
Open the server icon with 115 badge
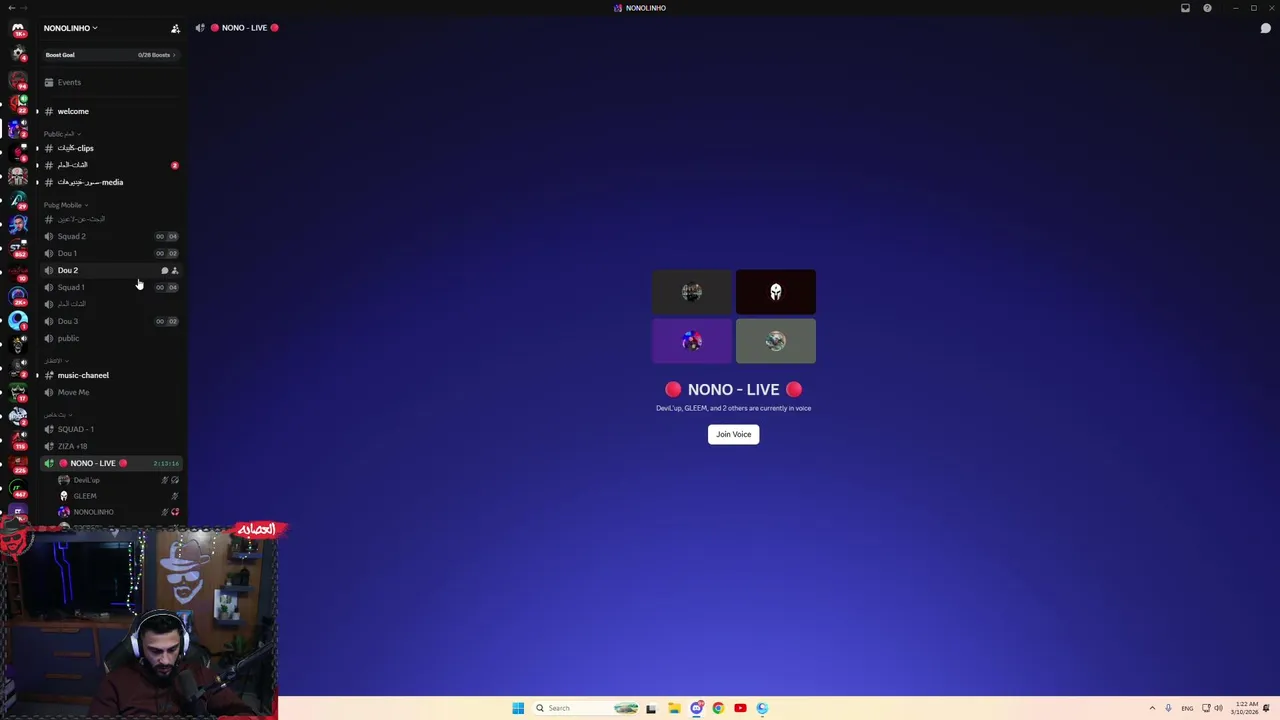tap(18, 440)
